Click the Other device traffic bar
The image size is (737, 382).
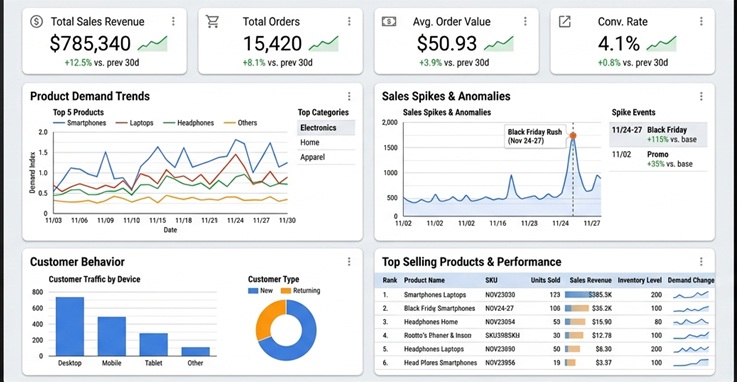(196, 351)
